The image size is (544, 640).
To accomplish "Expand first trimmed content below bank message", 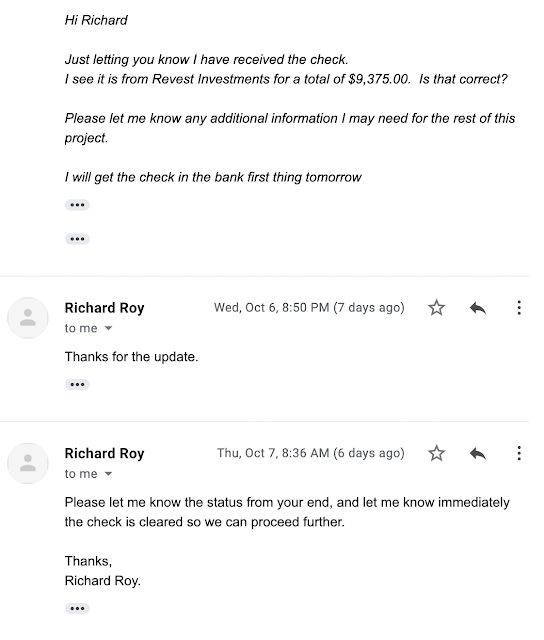I will (x=77, y=205).
